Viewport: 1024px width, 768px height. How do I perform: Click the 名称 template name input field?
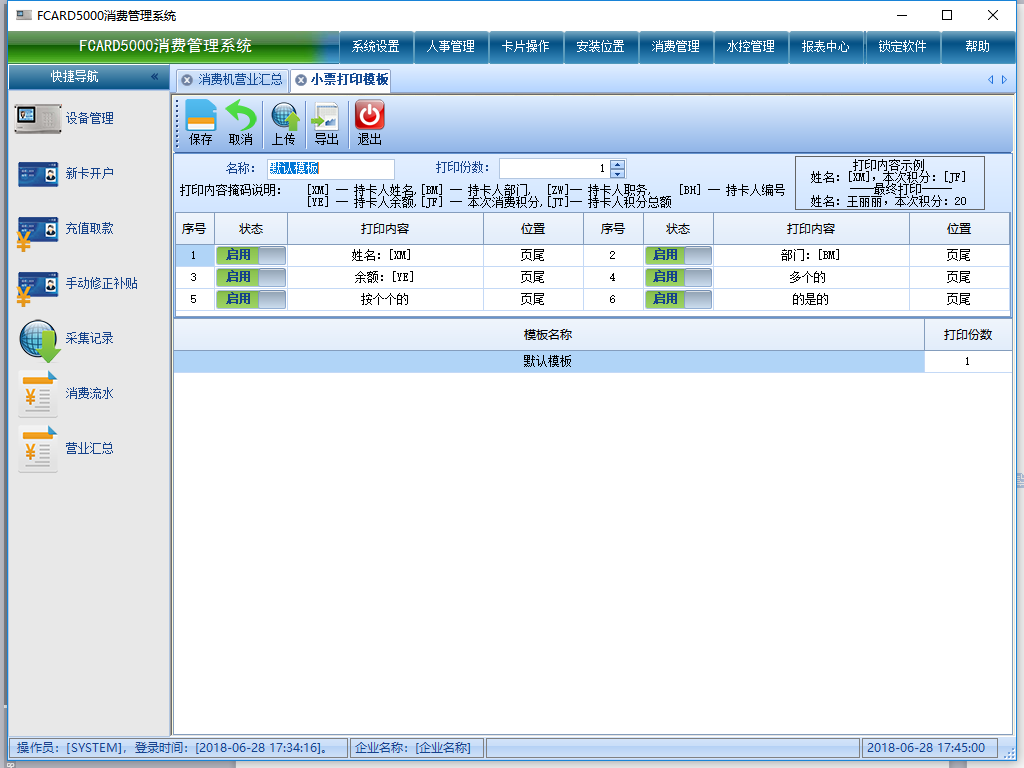330,169
